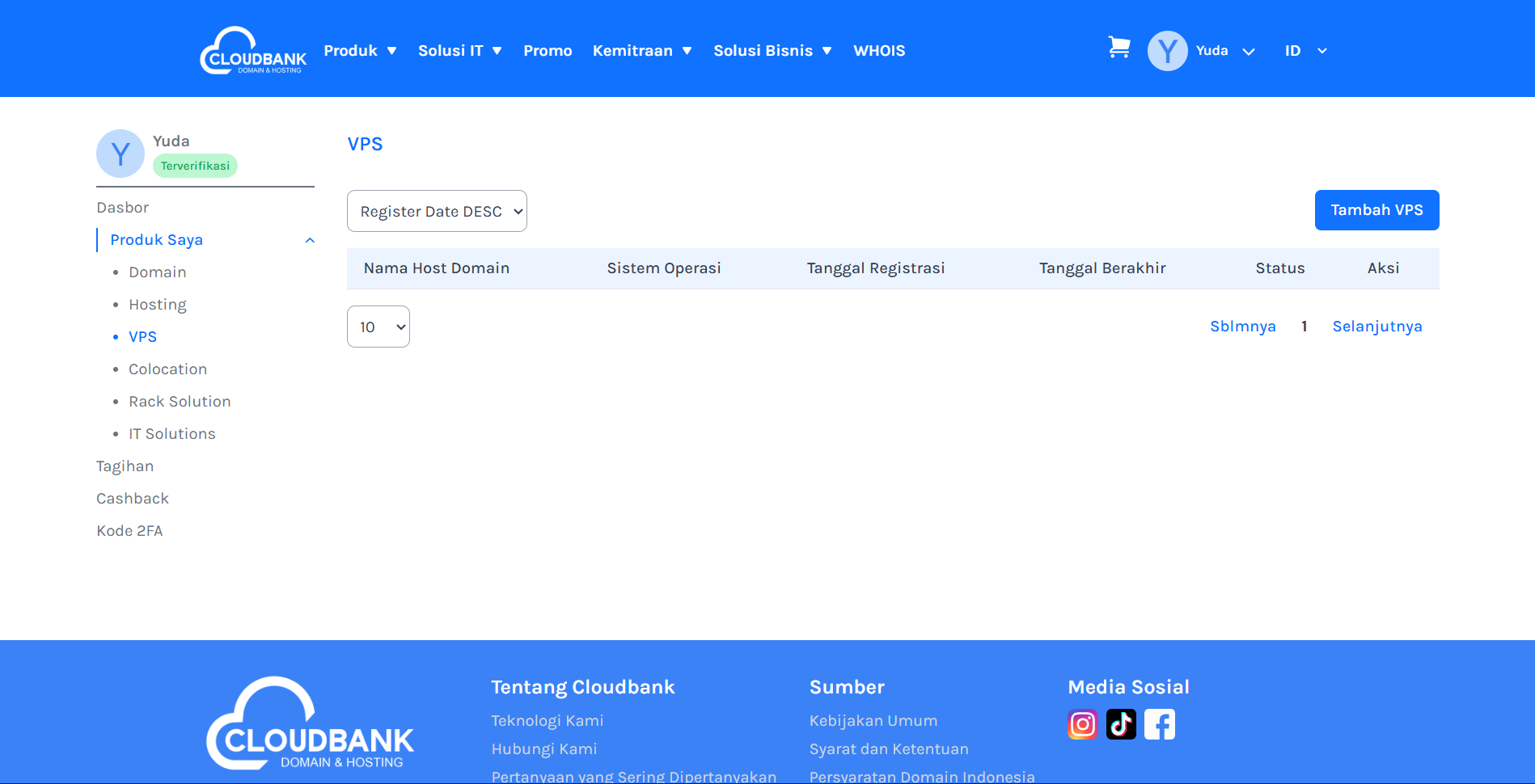This screenshot has width=1535, height=784.
Task: Open Kode 2FA settings in sidebar
Action: (x=129, y=531)
